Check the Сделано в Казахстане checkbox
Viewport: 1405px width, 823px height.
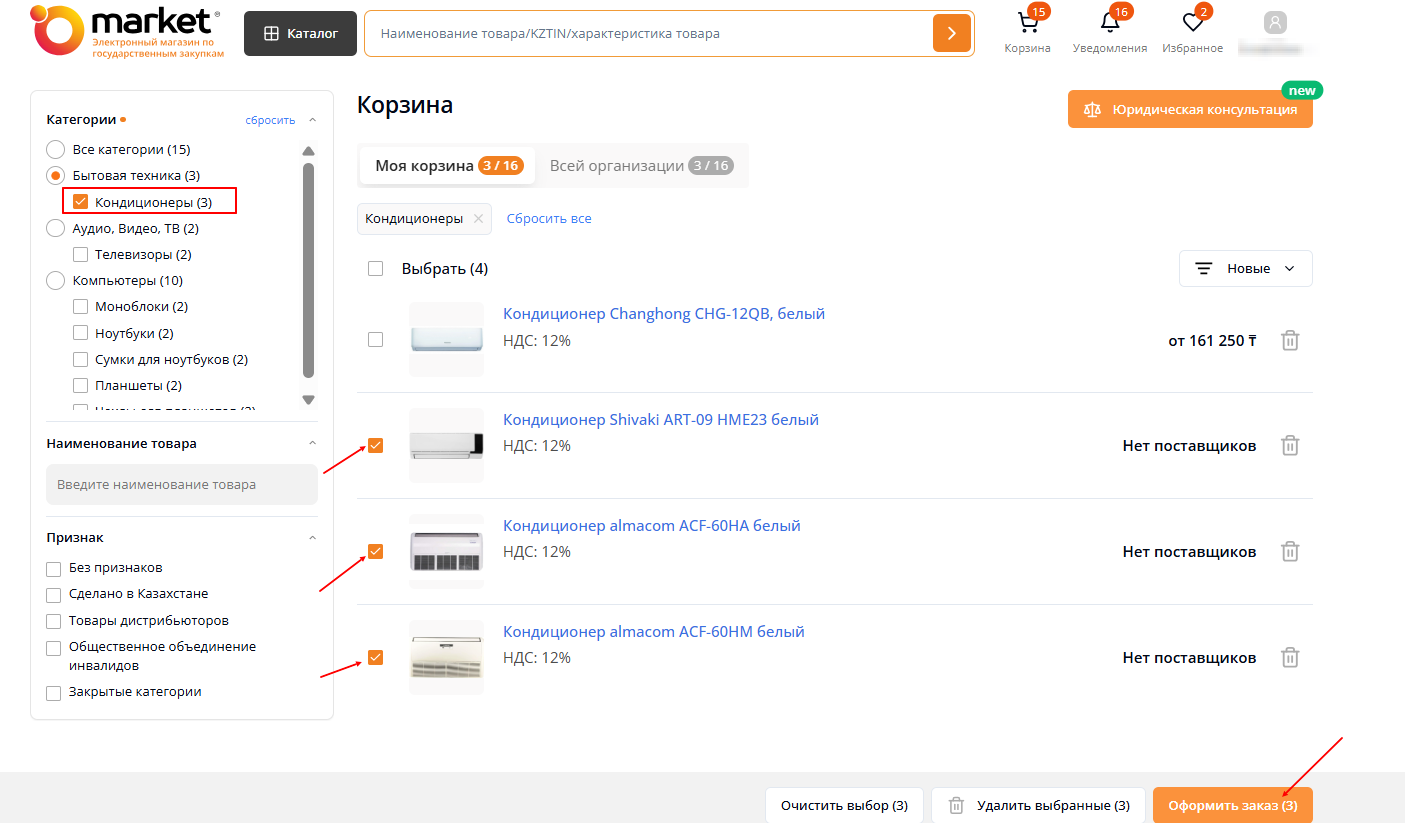[x=54, y=595]
